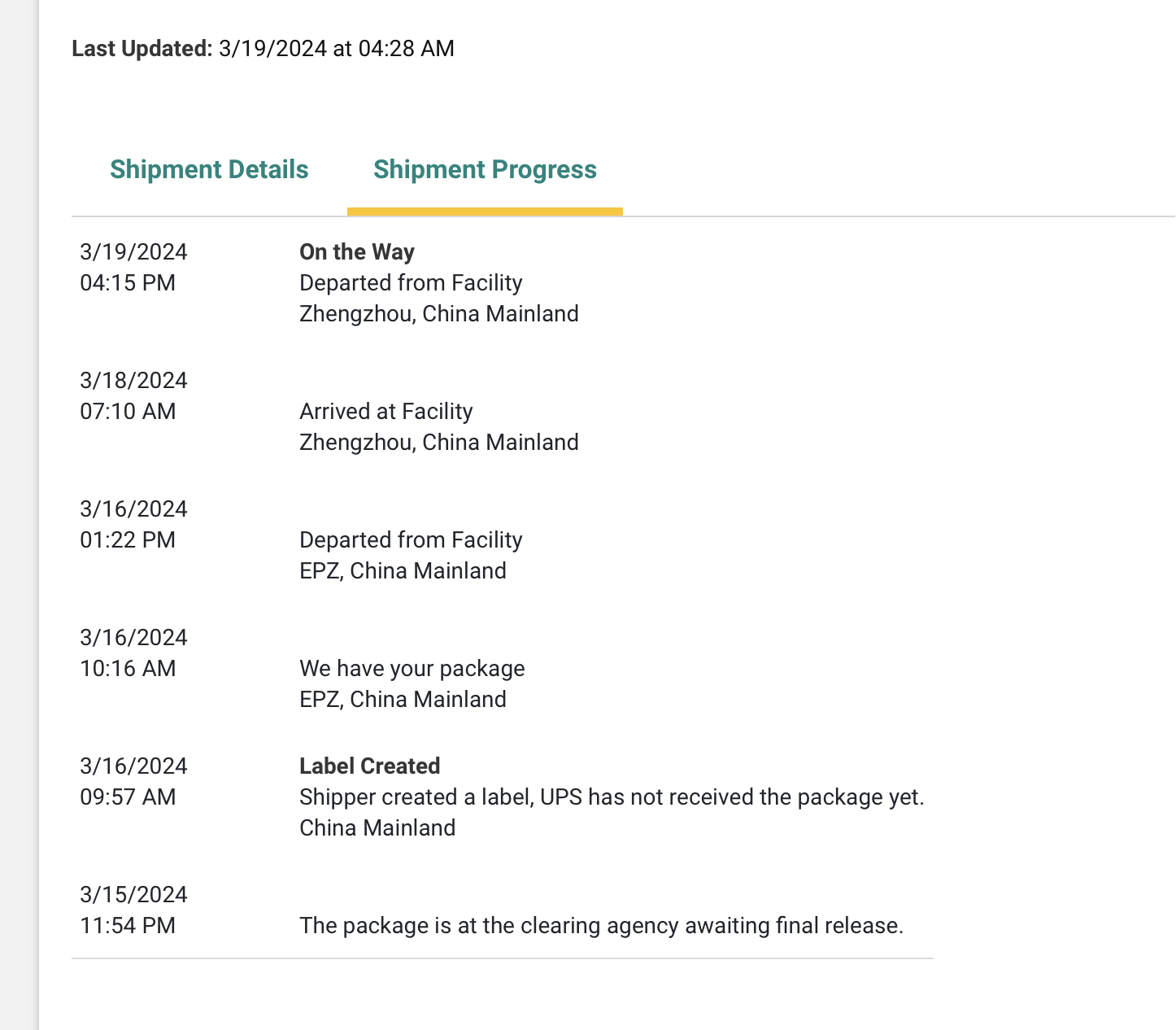Viewport: 1176px width, 1030px height.
Task: Select the clearing agency awaiting release message
Action: [601, 926]
